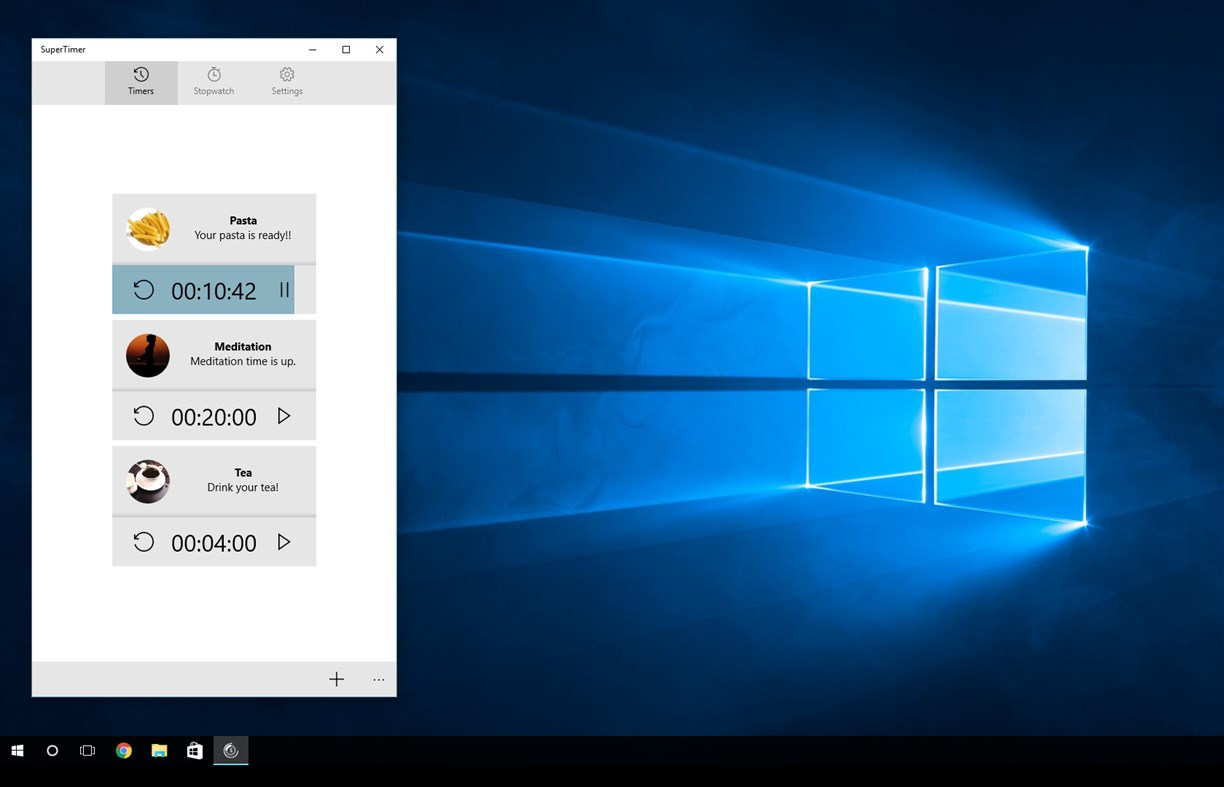Add a new timer with the plus button
Image resolution: width=1224 pixels, height=787 pixels.
[336, 678]
